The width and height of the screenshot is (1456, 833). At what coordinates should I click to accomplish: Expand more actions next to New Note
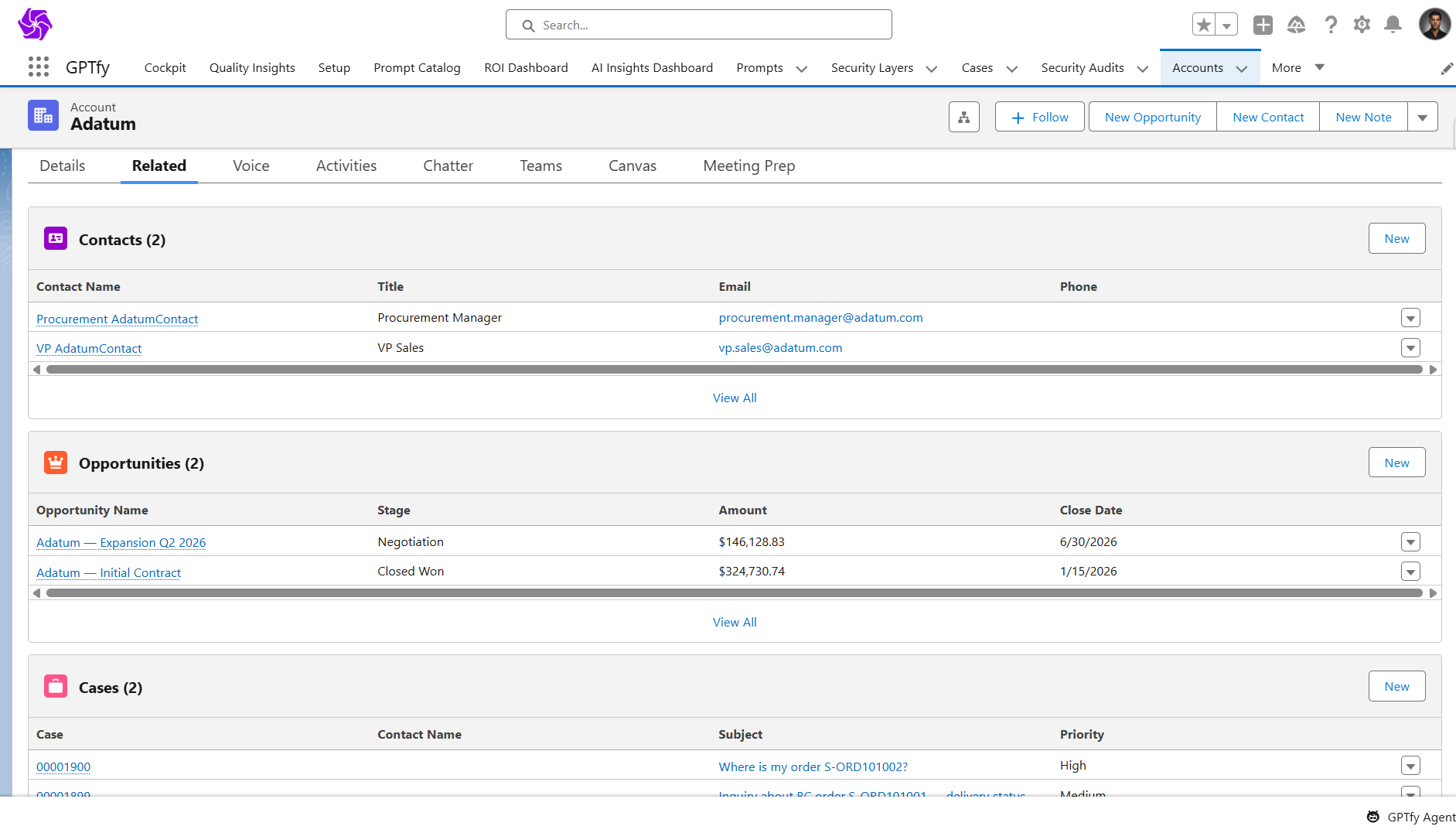(1422, 117)
